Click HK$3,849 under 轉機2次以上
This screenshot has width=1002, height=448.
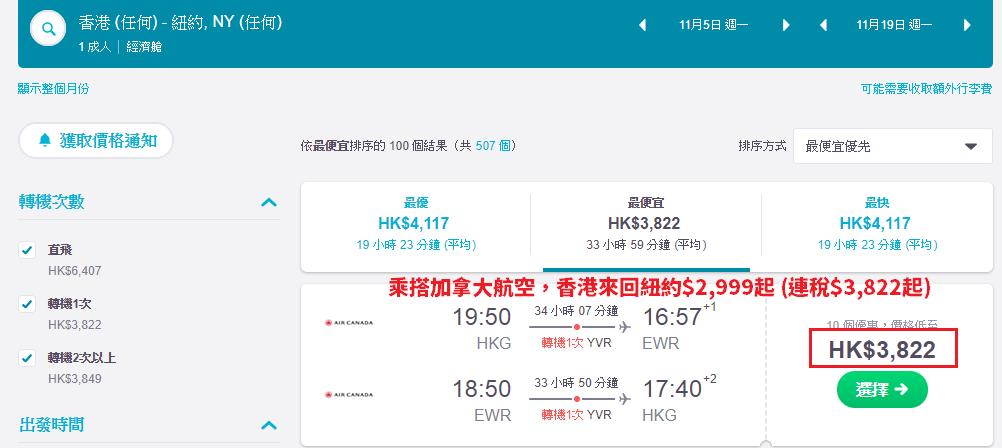75,378
